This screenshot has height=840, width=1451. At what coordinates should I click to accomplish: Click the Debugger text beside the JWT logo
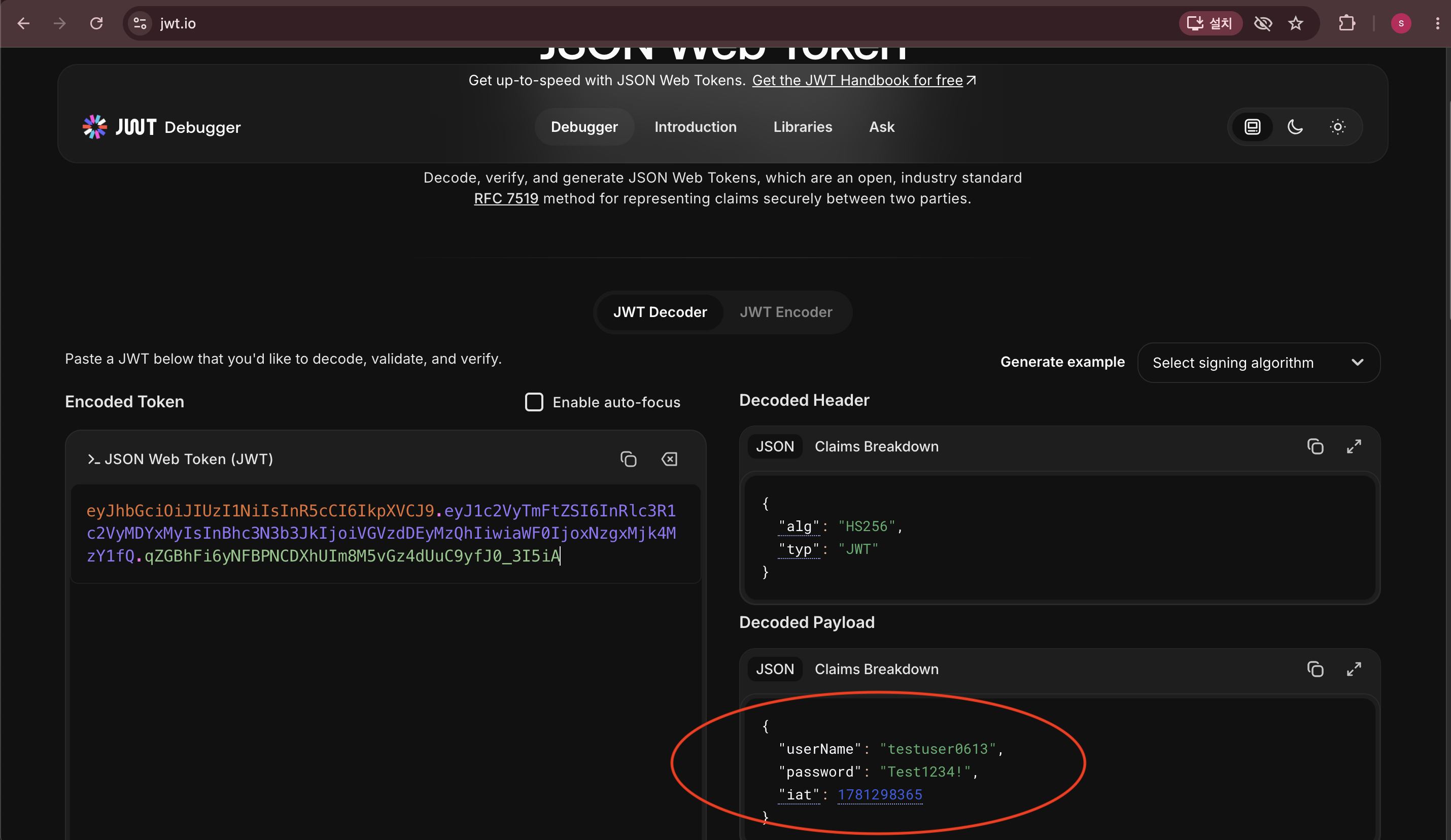[202, 127]
